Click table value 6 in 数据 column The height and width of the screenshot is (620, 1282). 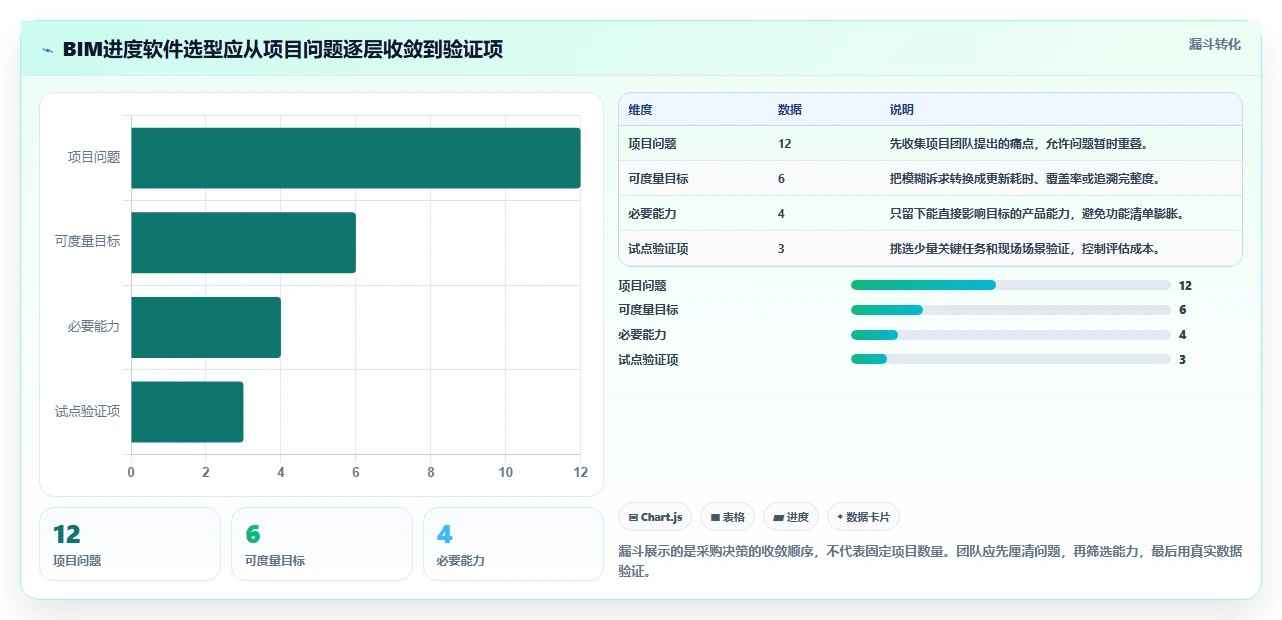click(x=781, y=179)
